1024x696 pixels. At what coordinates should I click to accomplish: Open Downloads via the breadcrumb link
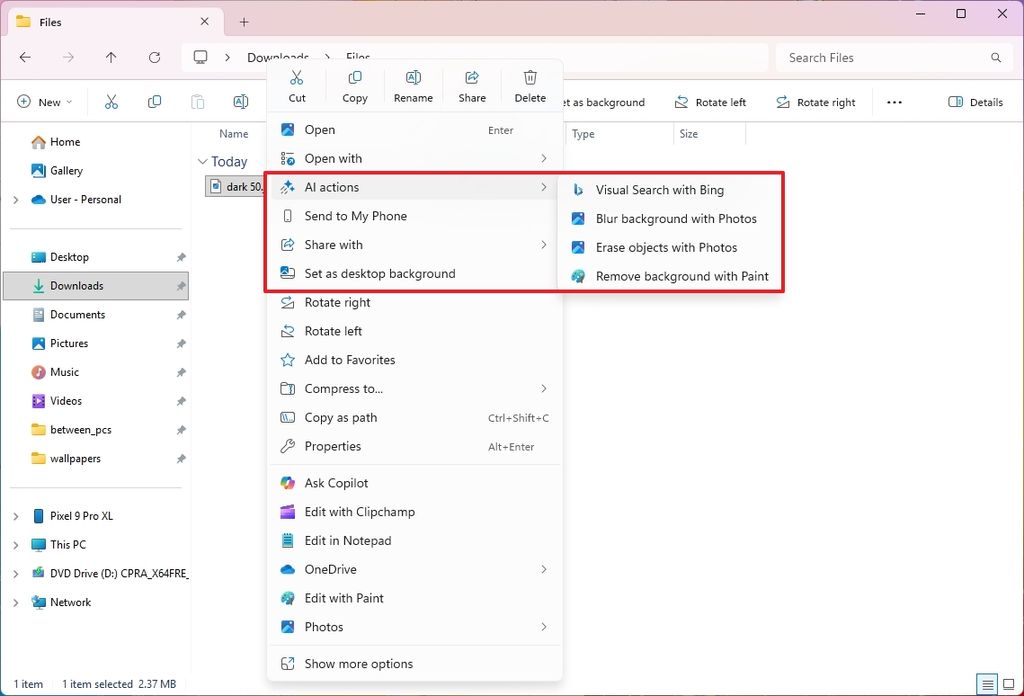coord(278,57)
